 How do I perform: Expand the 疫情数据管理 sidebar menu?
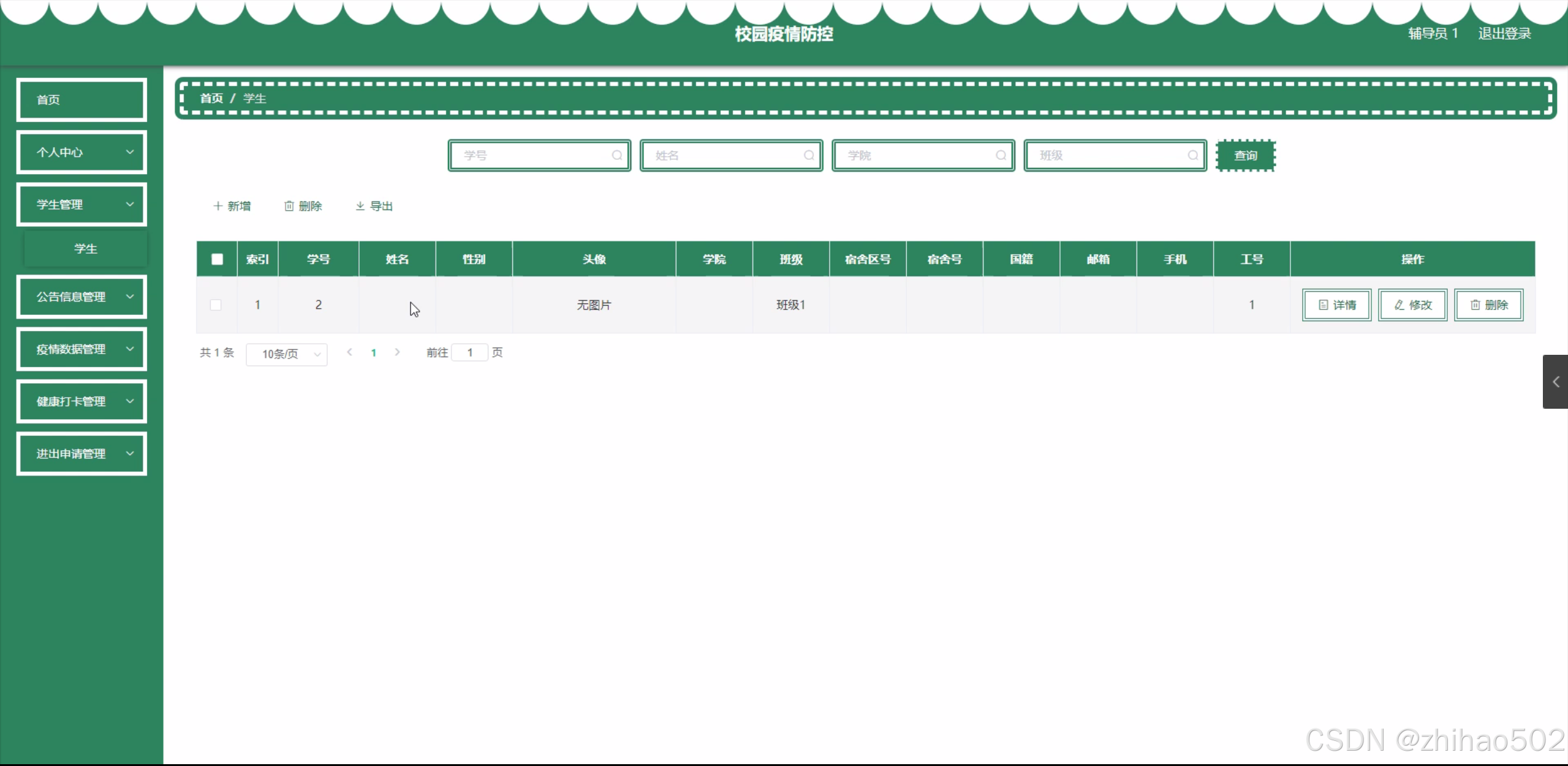(81, 349)
